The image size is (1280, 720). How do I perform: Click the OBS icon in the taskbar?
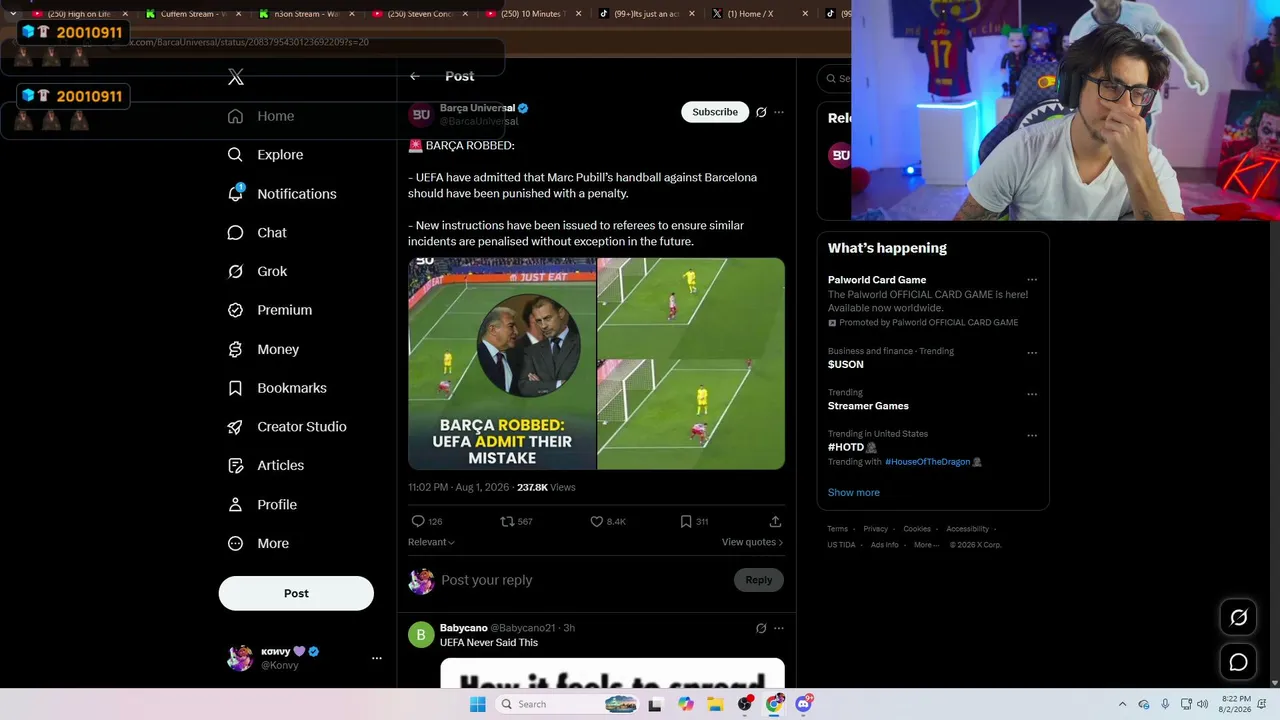(745, 704)
